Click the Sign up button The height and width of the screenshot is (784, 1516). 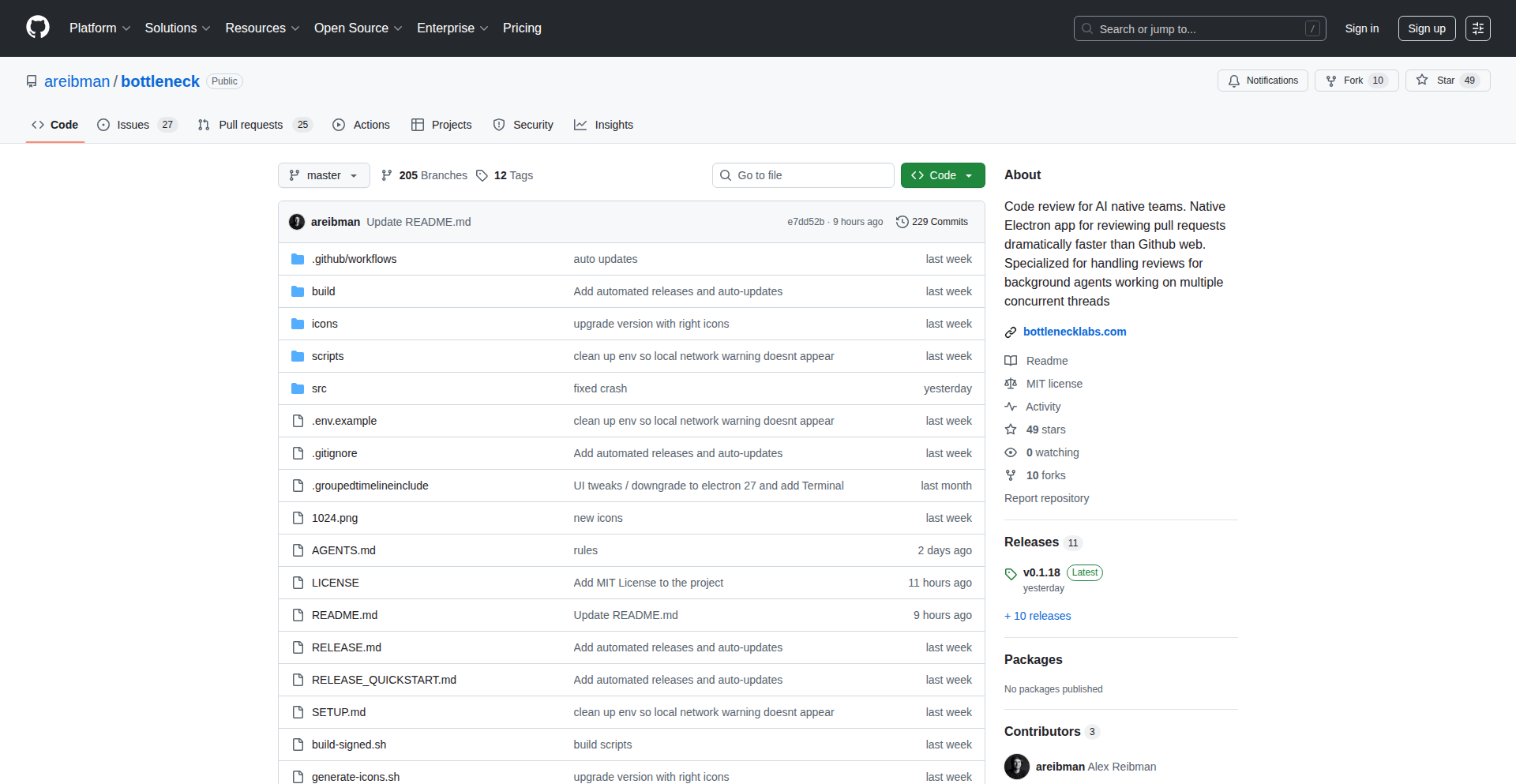click(1427, 28)
